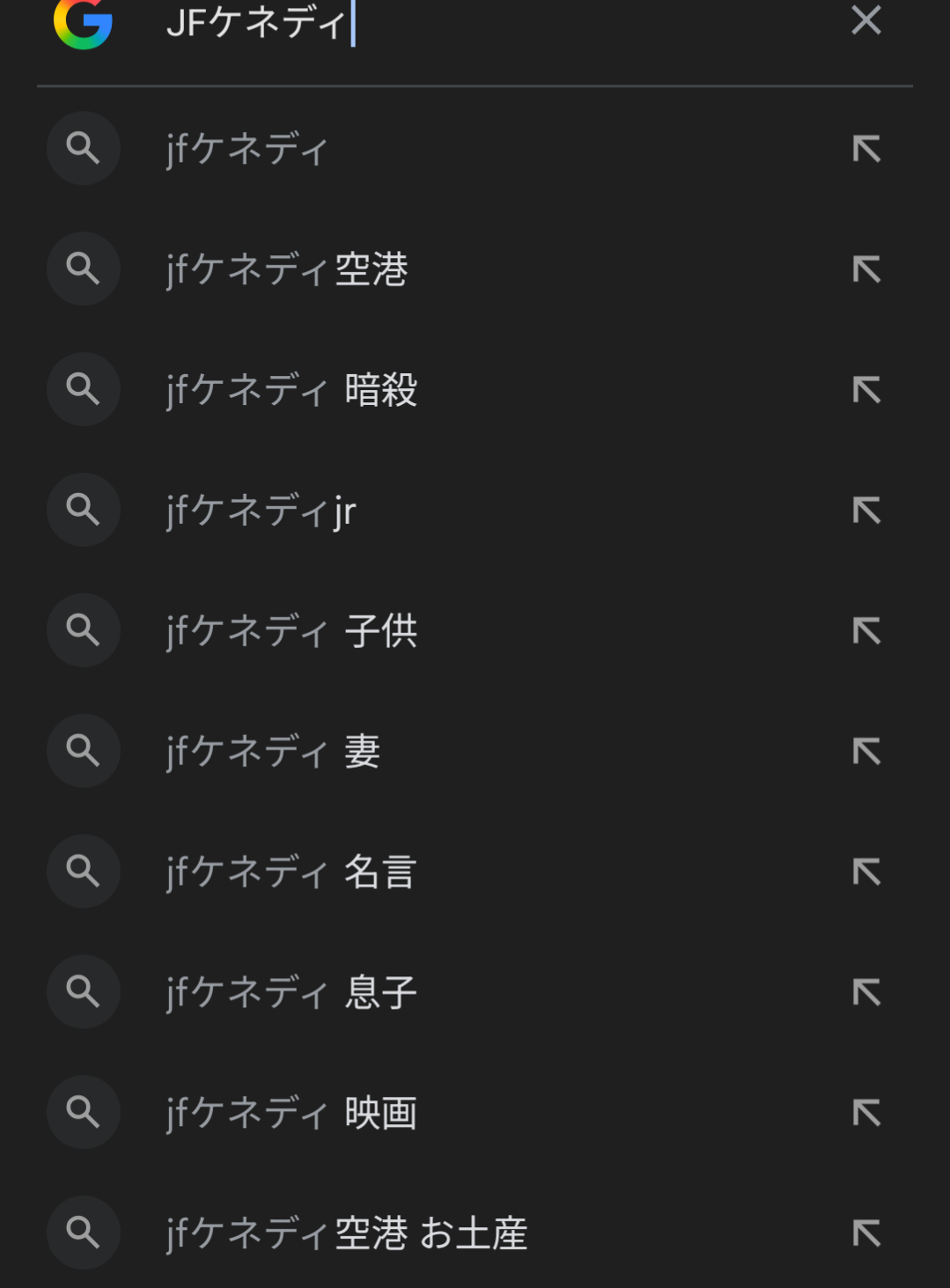Fill in jfケネディ 映画 via arrow icon
Viewport: 950px width, 1288px height.
tap(866, 1113)
